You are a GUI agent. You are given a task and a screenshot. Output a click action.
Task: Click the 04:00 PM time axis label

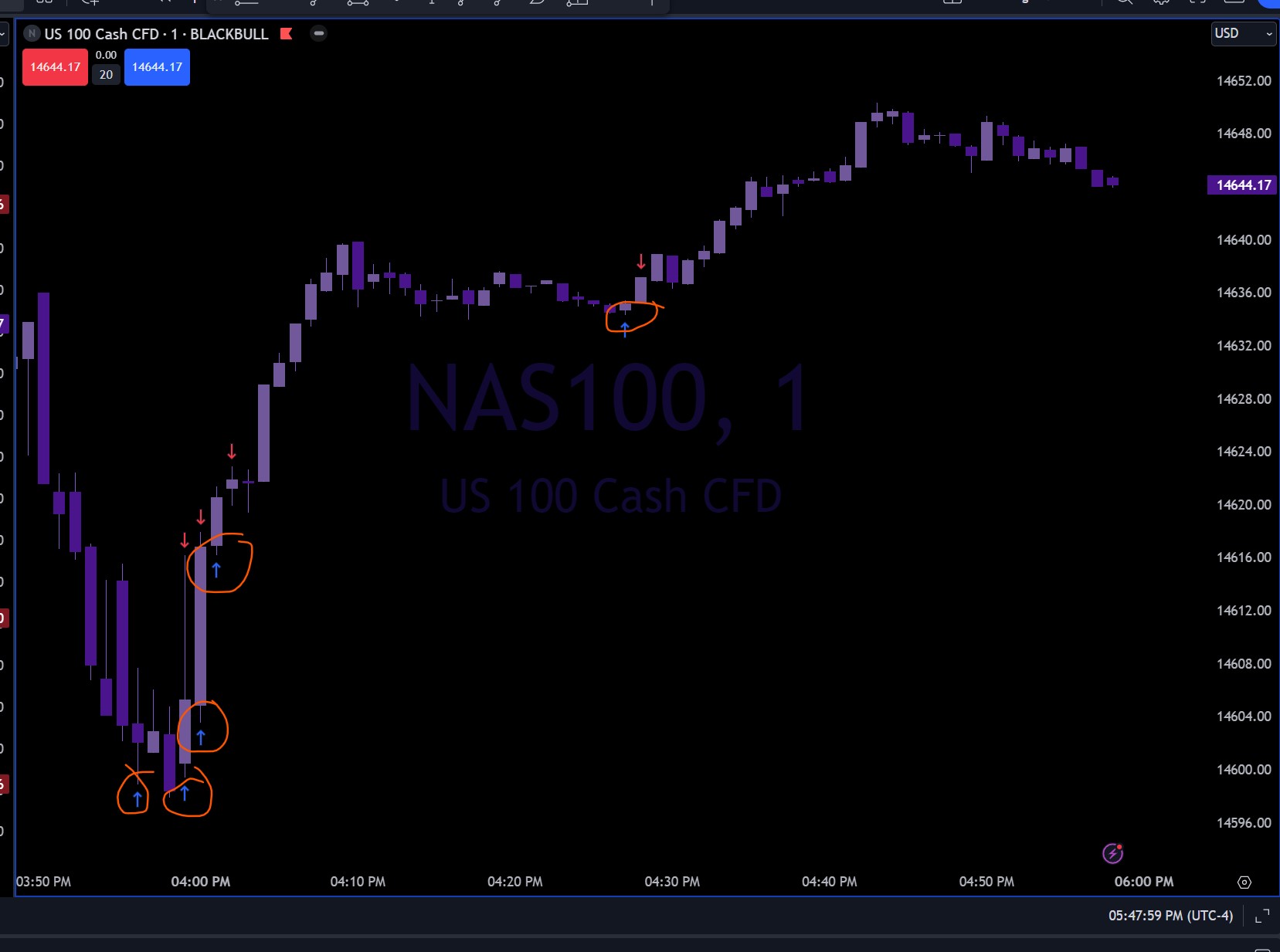click(x=201, y=882)
